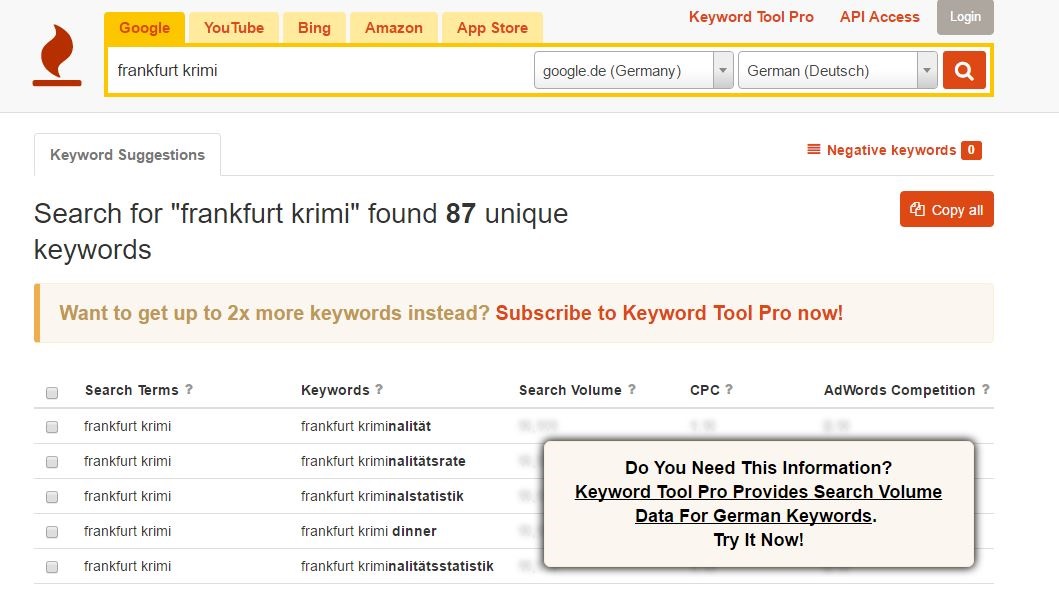The image size is (1059, 589).
Task: Check the box for frankfurt kriminalitätsrate row
Action: click(52, 462)
